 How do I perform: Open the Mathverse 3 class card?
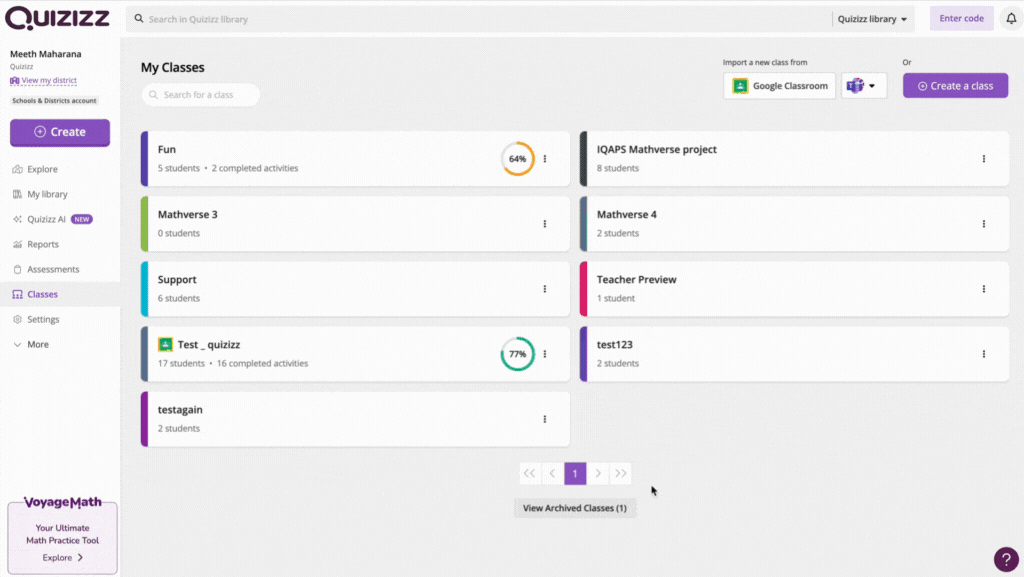pyautogui.click(x=355, y=224)
